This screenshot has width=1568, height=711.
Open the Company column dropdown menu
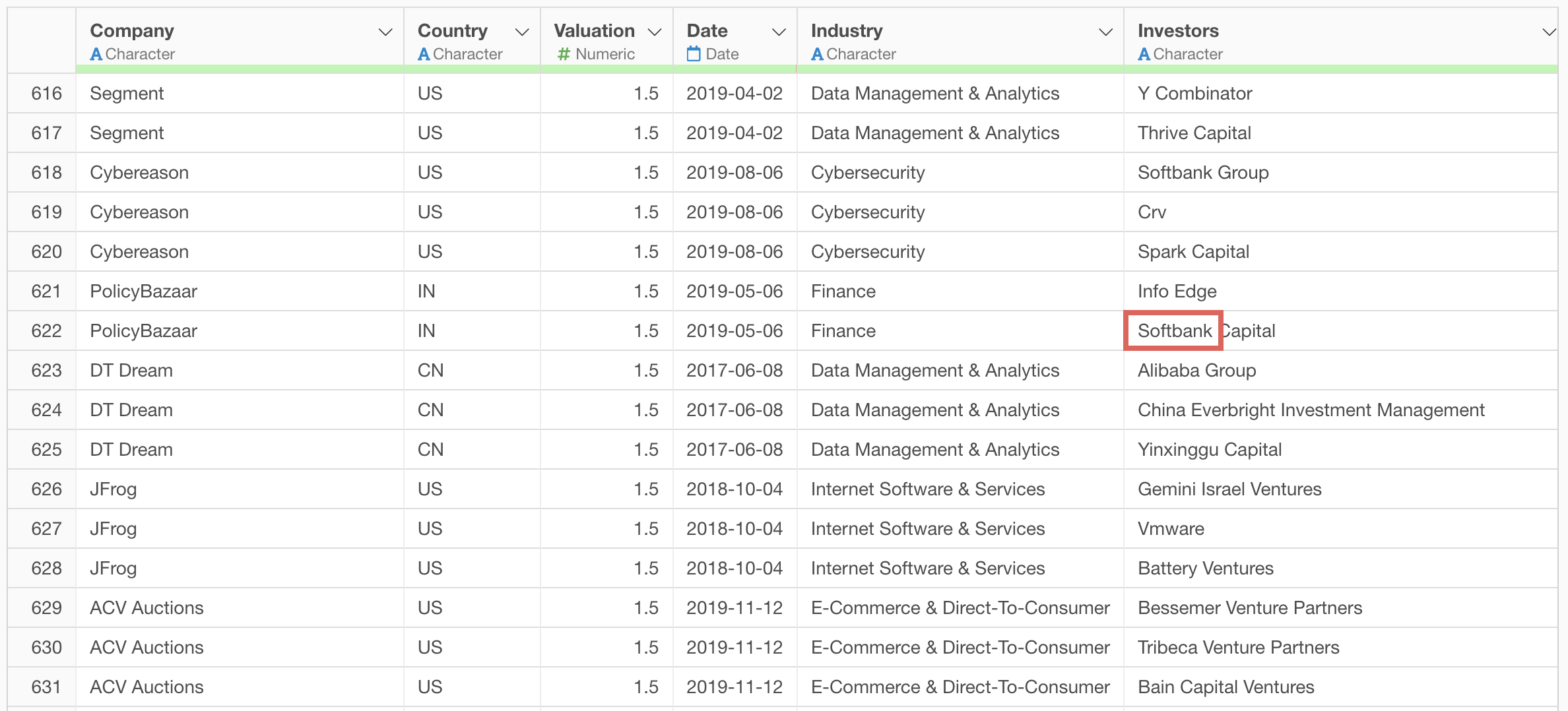pyautogui.click(x=385, y=32)
